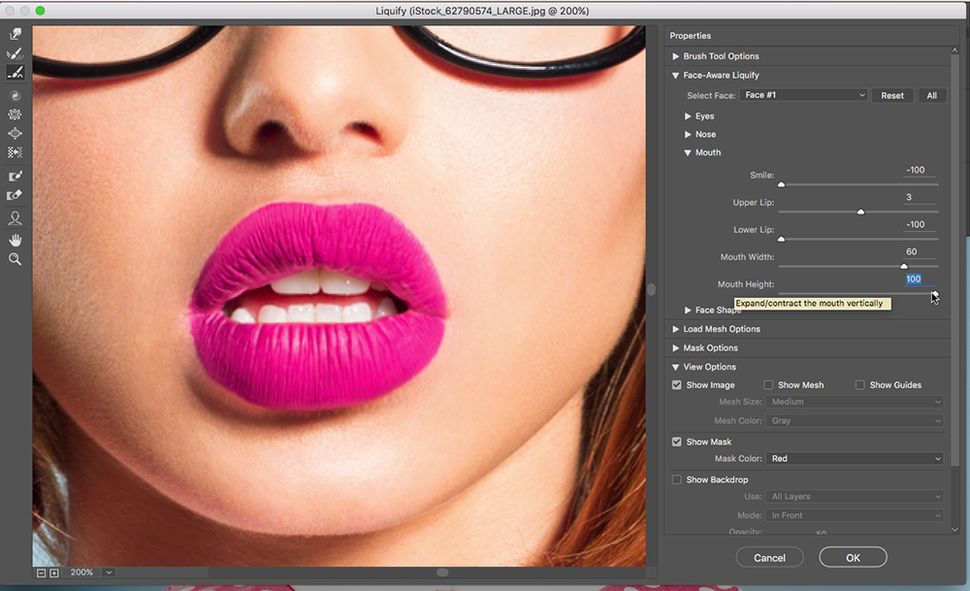The image size is (970, 591).
Task: Click the OK button
Action: [x=852, y=557]
